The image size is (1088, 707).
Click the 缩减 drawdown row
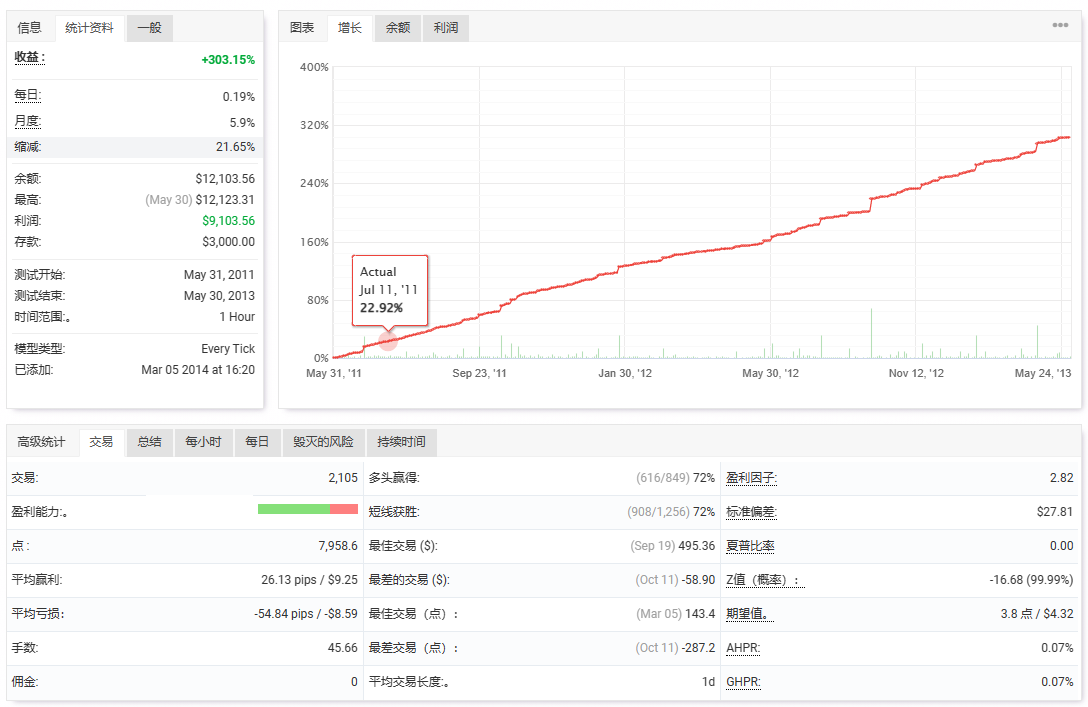point(134,147)
